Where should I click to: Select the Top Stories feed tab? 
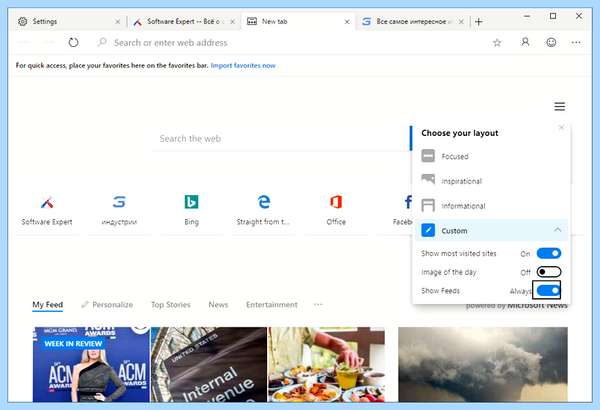171,304
